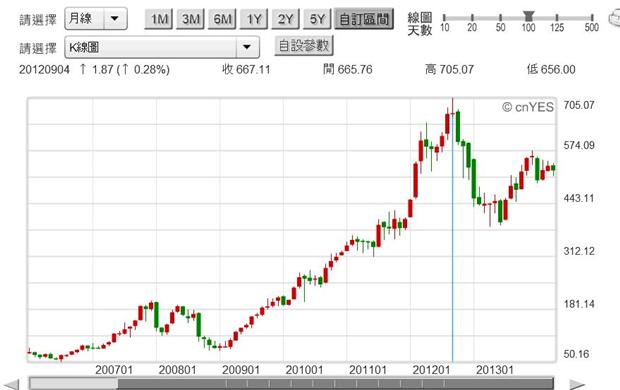Select the 1M range button

pos(159,19)
